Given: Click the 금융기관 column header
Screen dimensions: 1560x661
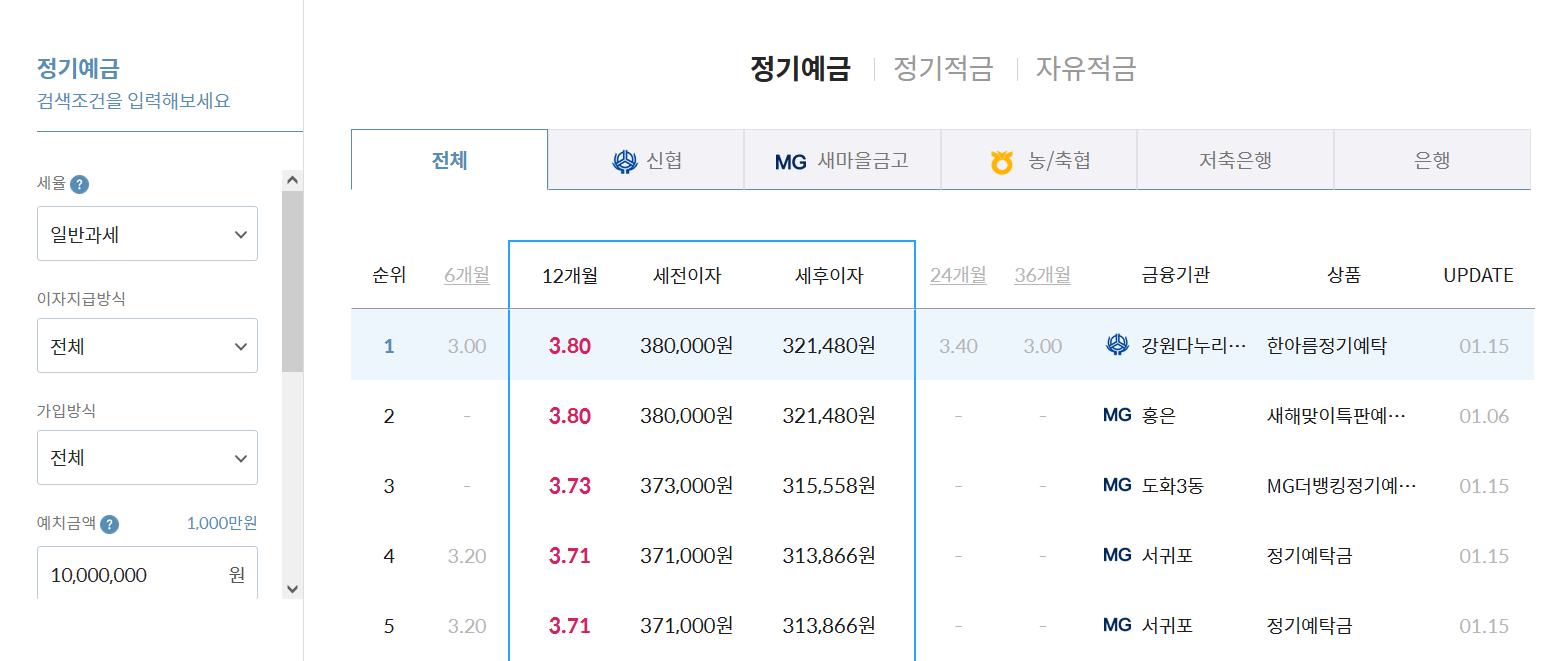Looking at the screenshot, I should [1176, 275].
